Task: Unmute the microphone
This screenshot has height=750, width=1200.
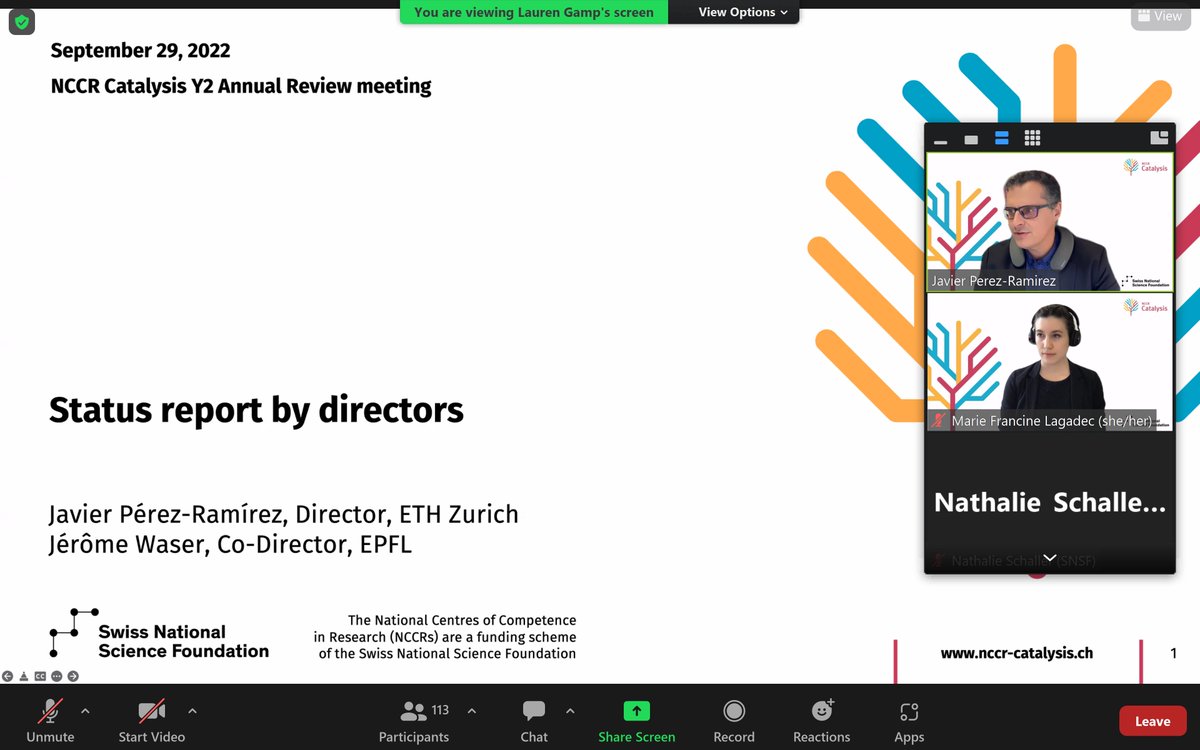Action: tap(50, 720)
